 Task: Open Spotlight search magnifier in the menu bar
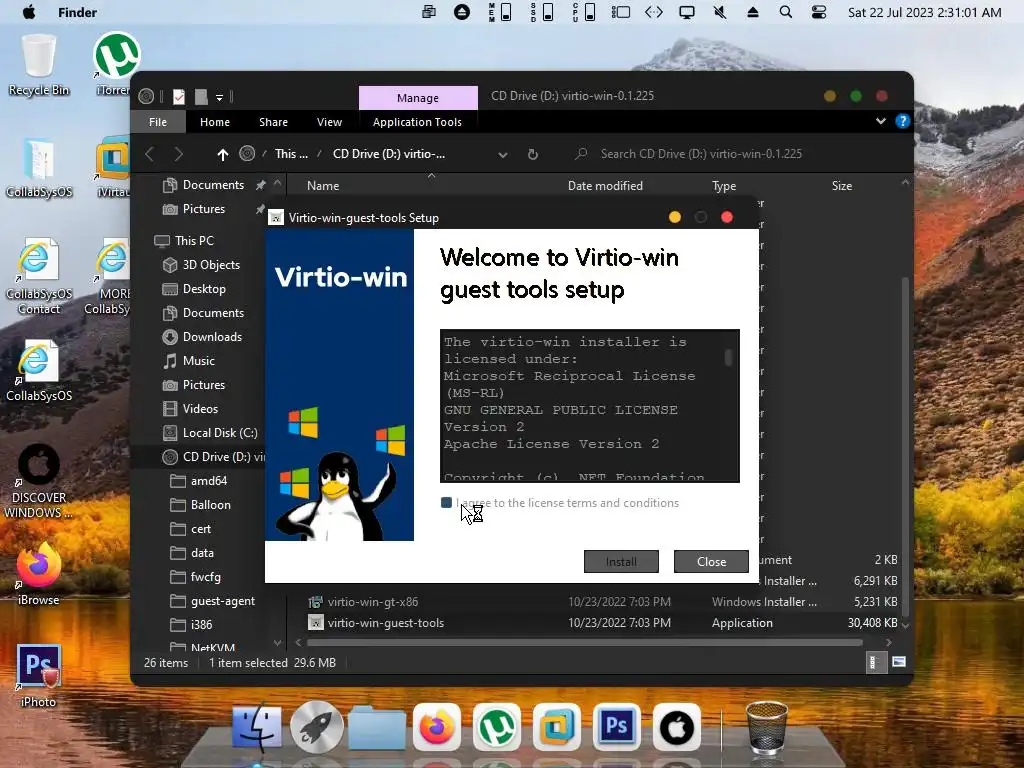coord(786,12)
